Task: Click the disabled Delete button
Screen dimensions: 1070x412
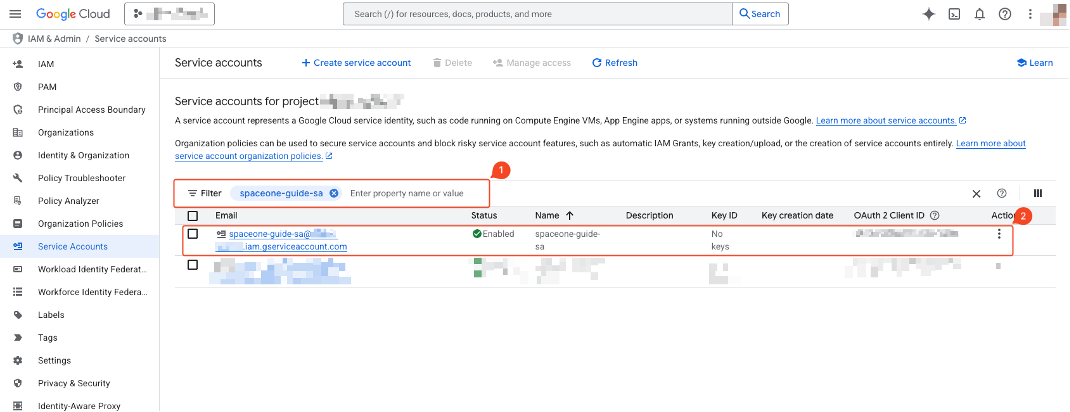Action: [x=452, y=63]
